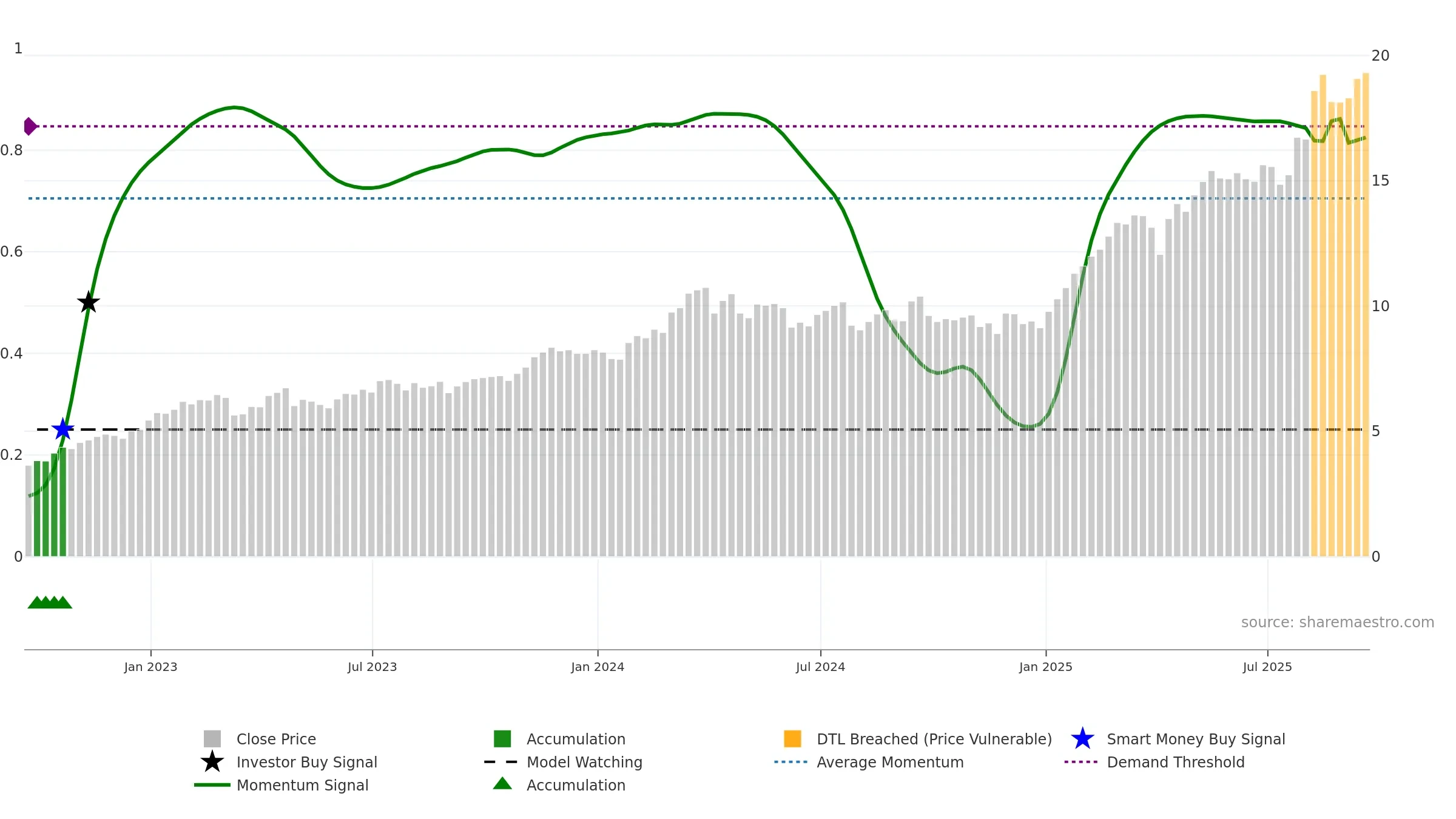Click the blue Smart Money Buy Signal star on chart
Image resolution: width=1456 pixels, height=819 pixels.
pyautogui.click(x=63, y=430)
